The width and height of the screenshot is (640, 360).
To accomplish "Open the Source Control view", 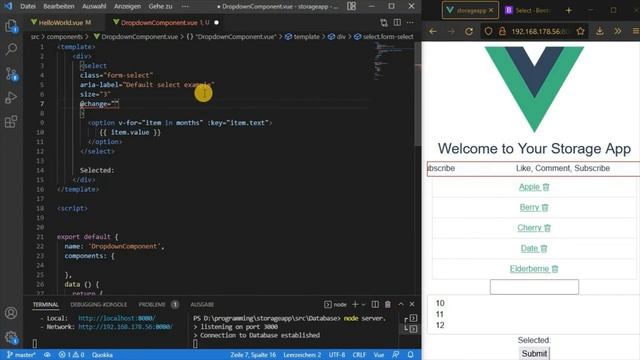I will (11, 74).
